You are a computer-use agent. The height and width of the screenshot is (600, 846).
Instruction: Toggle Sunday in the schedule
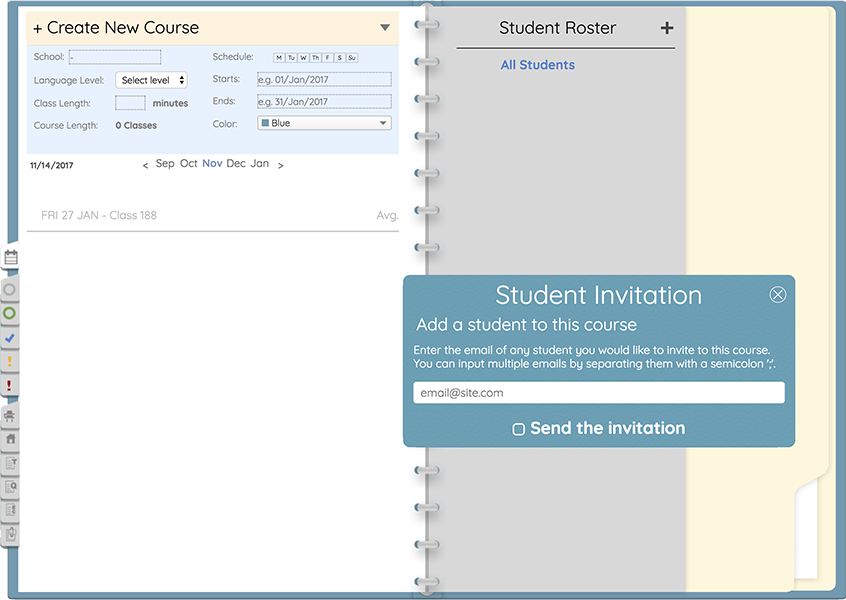tap(352, 57)
